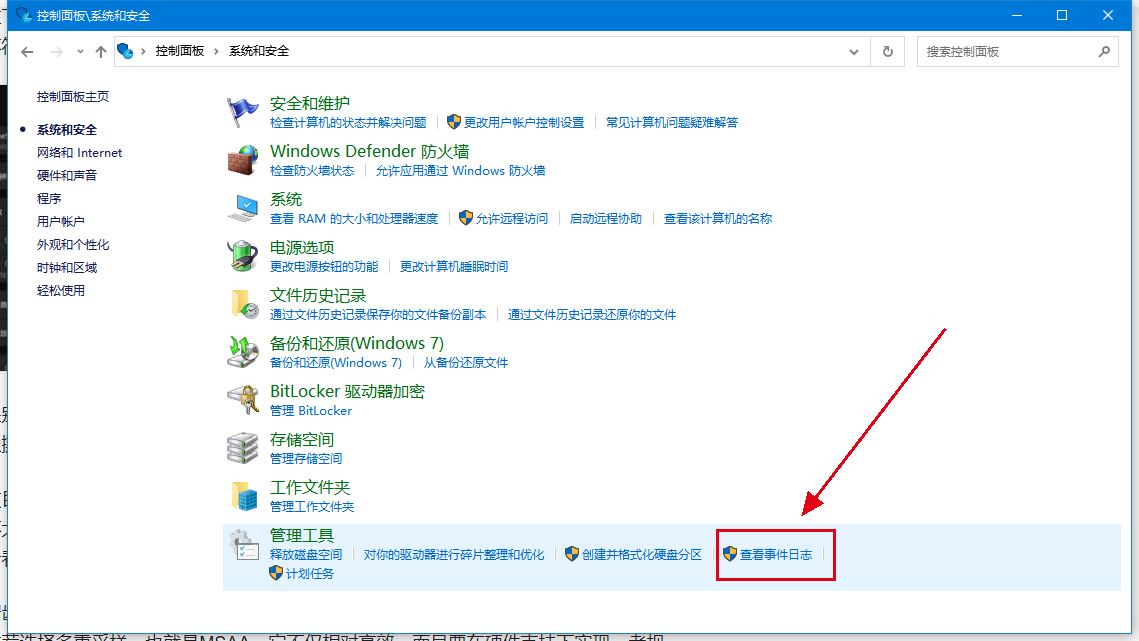Click the forward arrow navigation button
The width and height of the screenshot is (1139, 641).
point(57,52)
